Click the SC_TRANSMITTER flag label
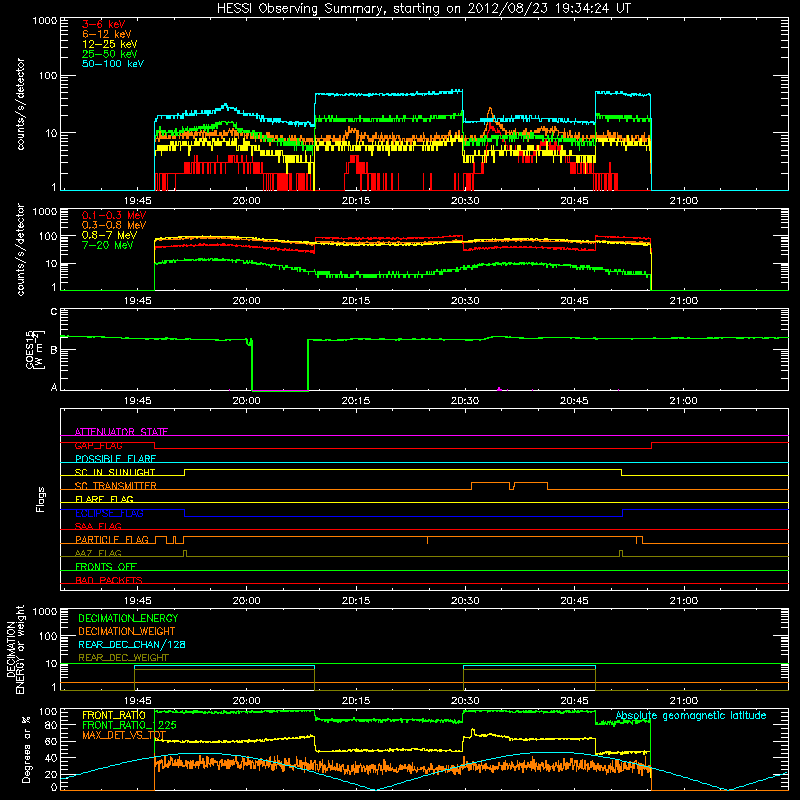The height and width of the screenshot is (800, 800). tap(115, 486)
